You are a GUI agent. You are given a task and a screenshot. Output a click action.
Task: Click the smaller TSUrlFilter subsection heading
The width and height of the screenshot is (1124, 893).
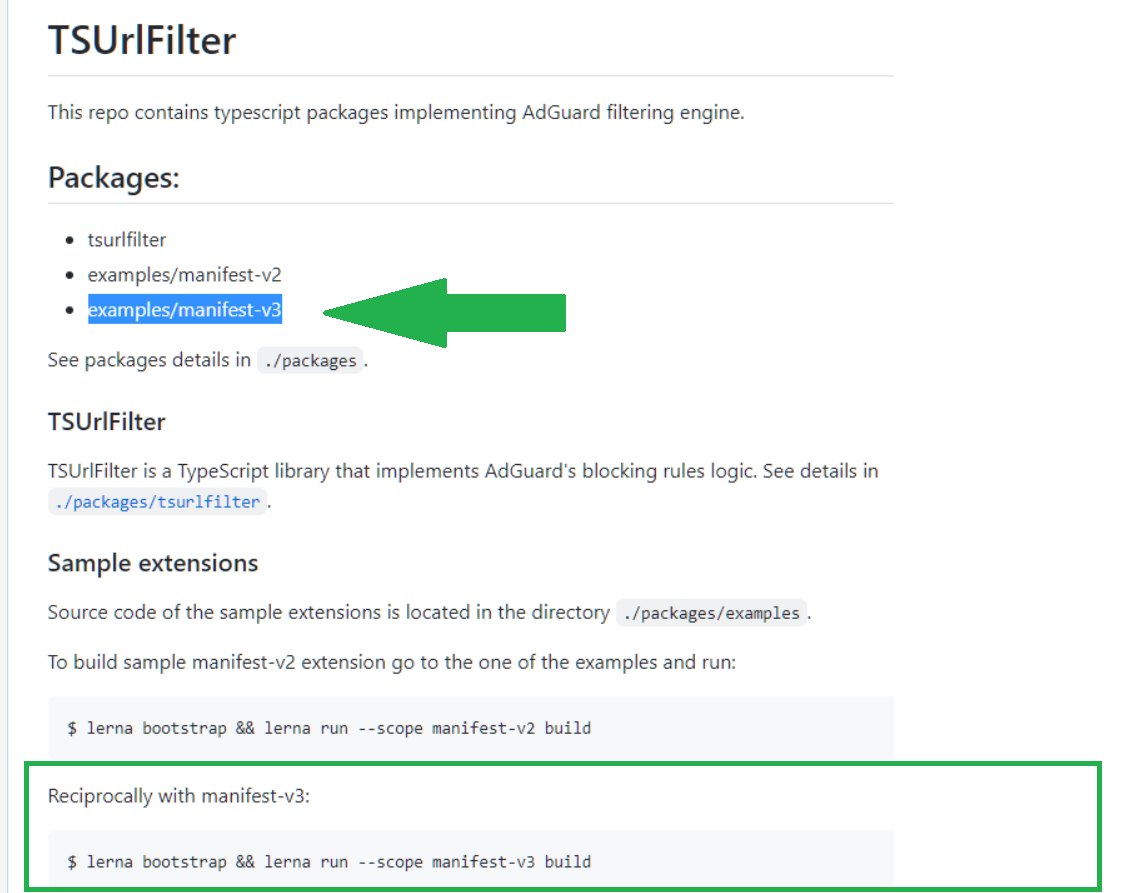(106, 422)
